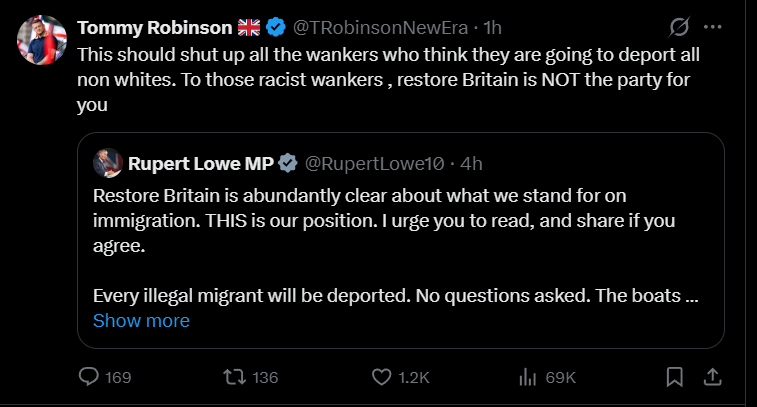This screenshot has width=757, height=407.
Task: Click Rupert Lowe's verified badge
Action: [x=288, y=163]
